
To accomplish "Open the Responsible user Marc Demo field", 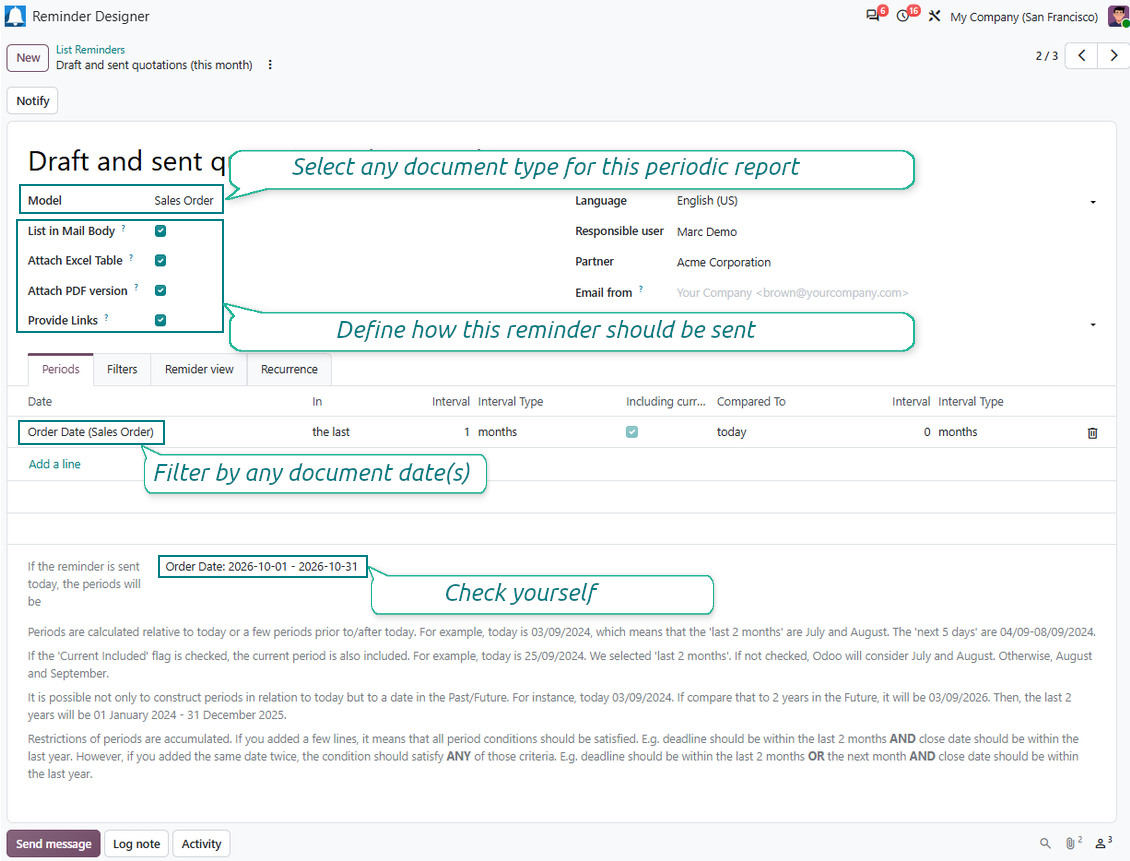I will (706, 232).
